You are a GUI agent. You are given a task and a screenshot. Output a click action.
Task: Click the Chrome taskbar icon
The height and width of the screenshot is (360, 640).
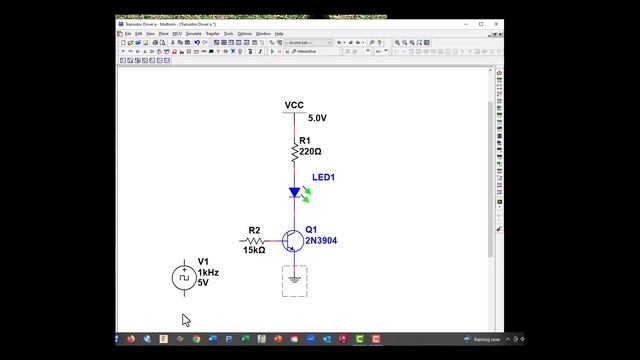point(196,339)
